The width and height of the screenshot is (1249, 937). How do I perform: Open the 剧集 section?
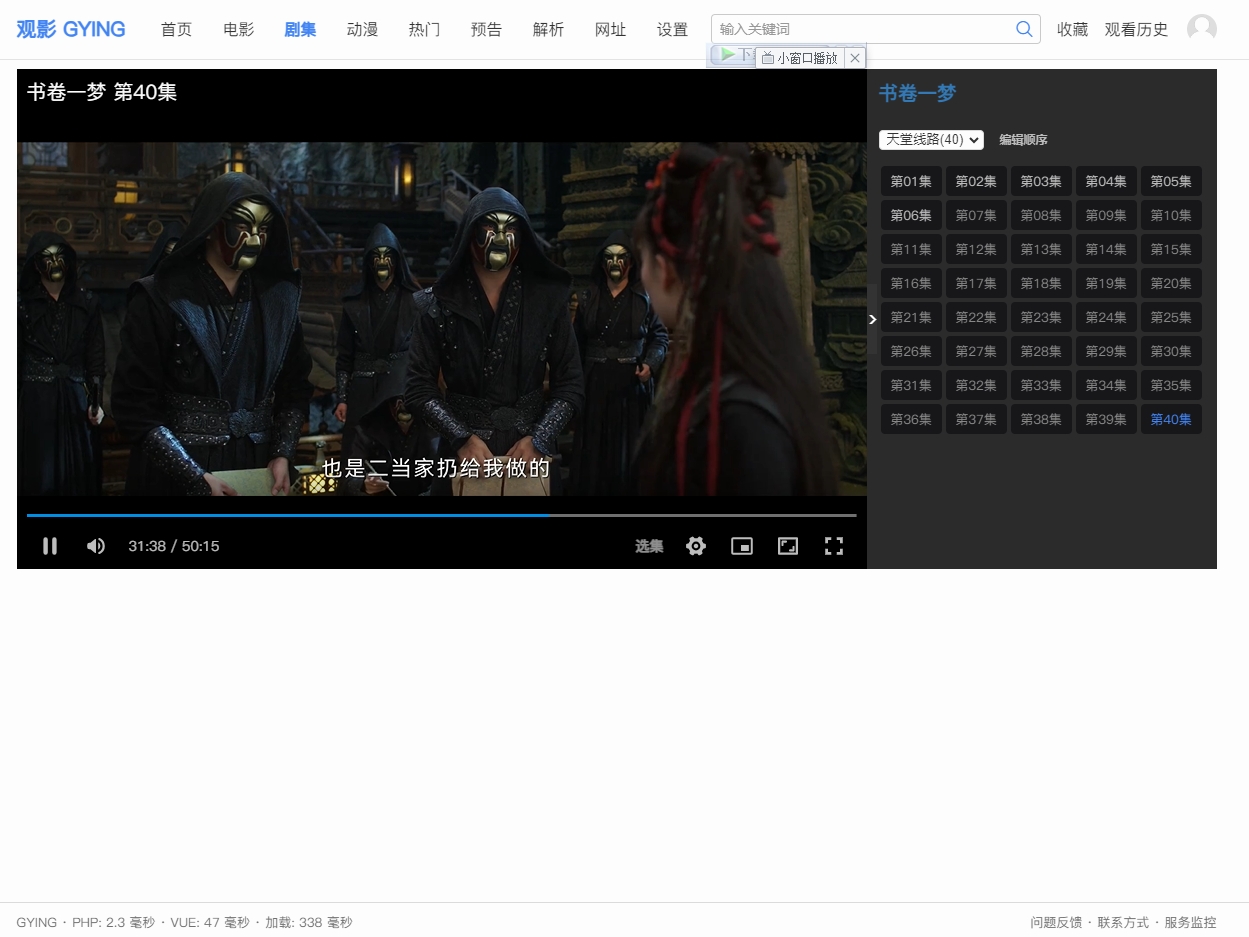pyautogui.click(x=300, y=29)
